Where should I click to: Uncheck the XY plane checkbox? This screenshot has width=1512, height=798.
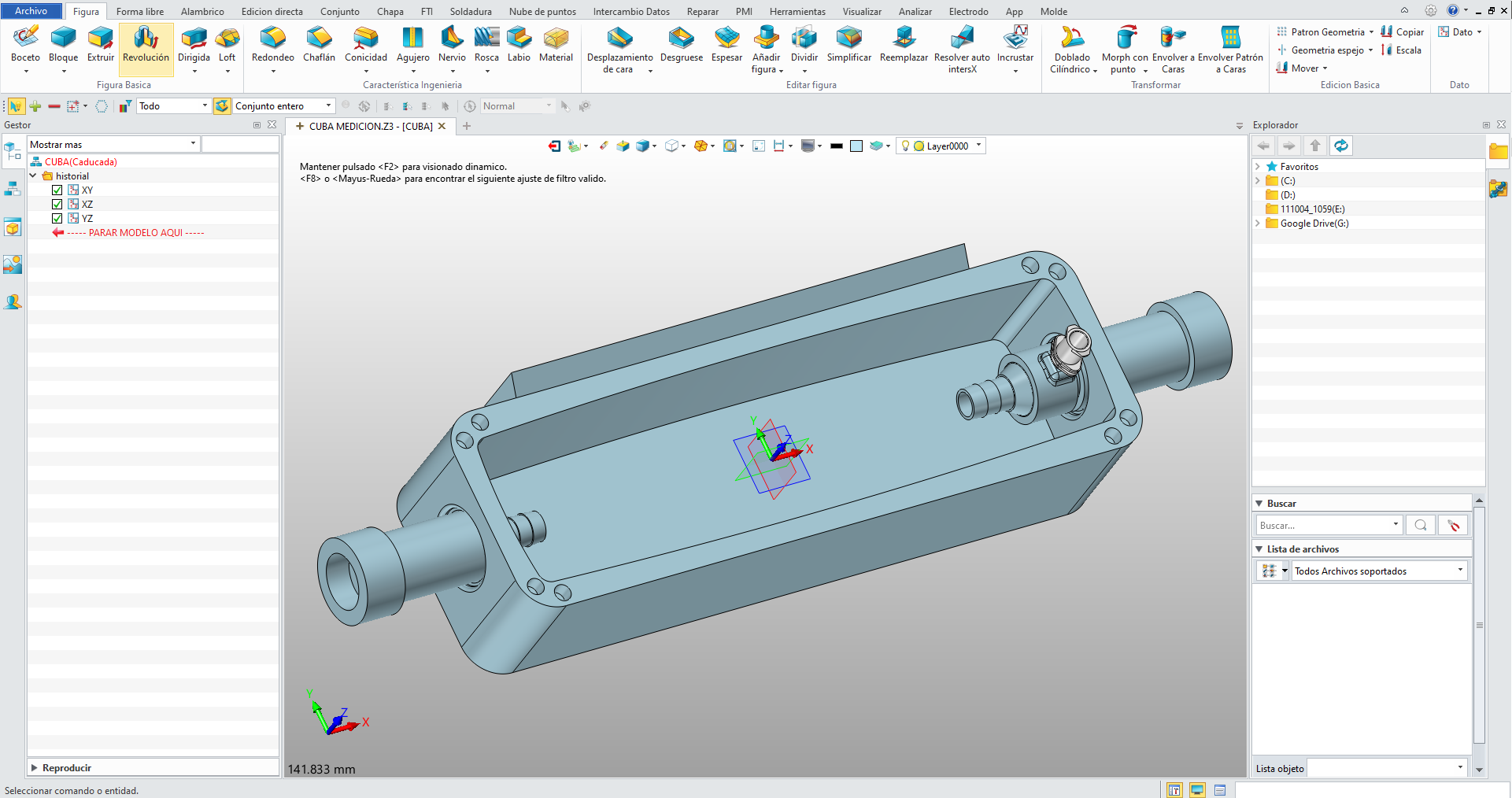[x=57, y=190]
